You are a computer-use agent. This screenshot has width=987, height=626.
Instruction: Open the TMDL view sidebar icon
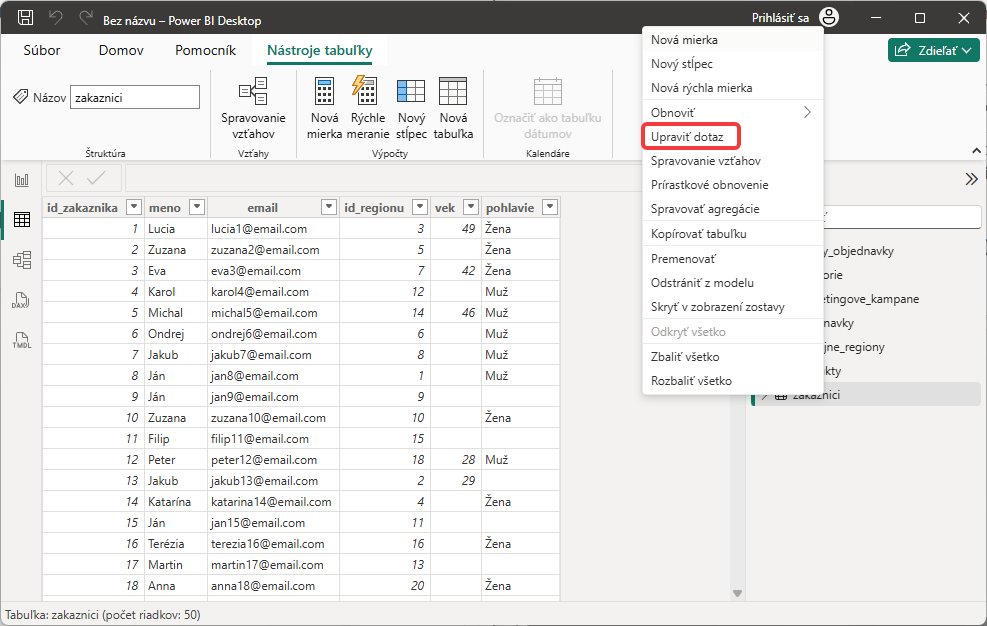click(22, 341)
